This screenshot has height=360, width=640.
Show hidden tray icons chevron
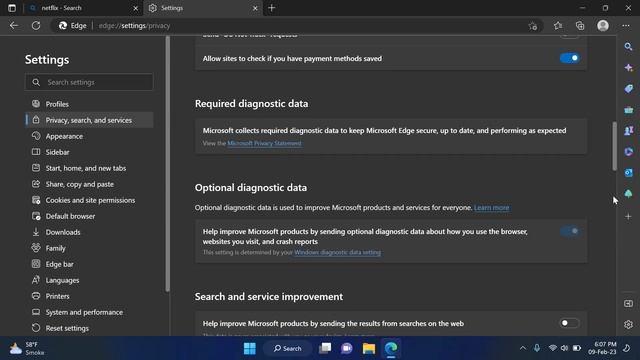(522, 348)
